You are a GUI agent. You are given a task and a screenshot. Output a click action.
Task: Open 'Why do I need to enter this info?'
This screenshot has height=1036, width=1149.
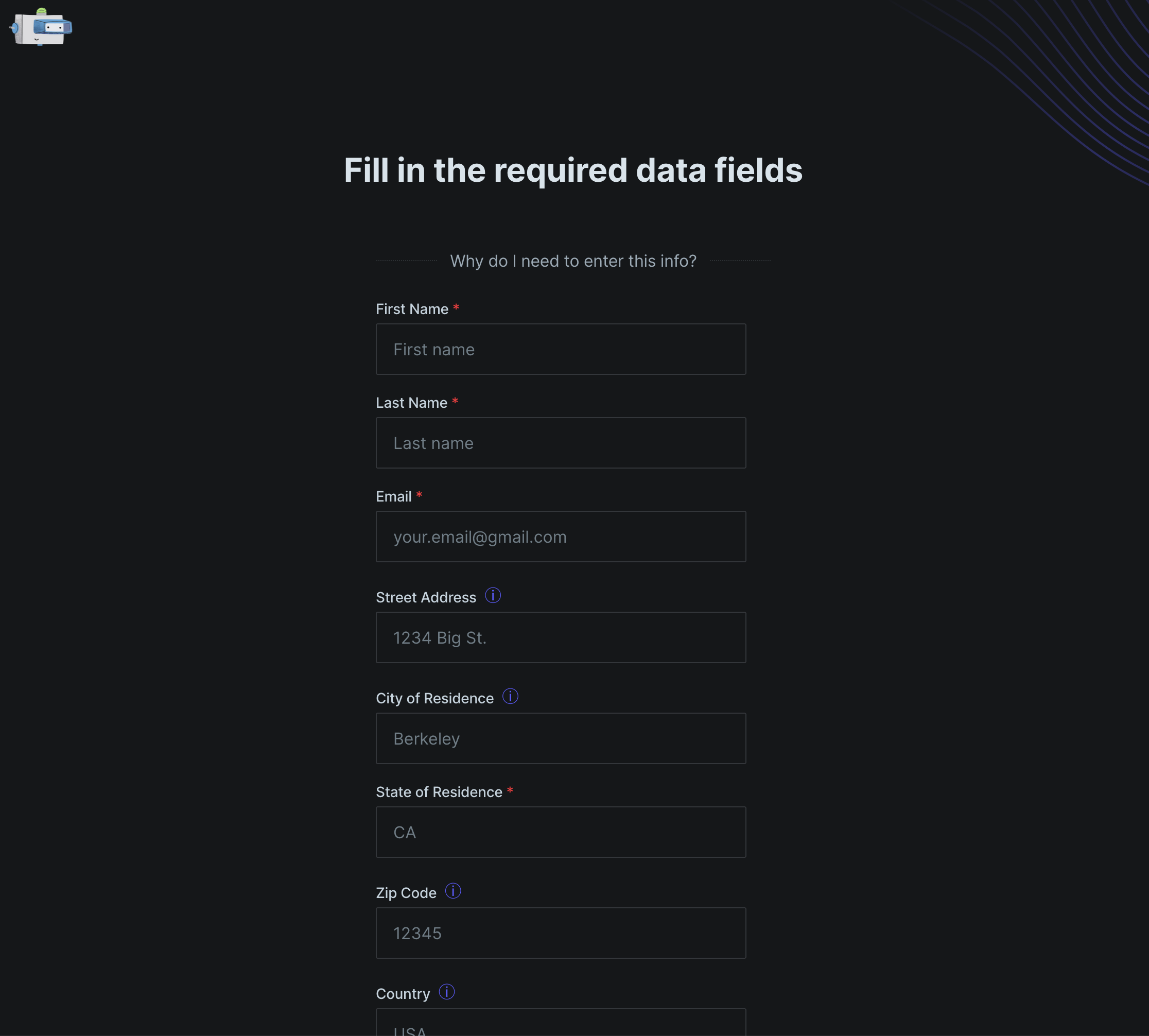click(x=572, y=261)
